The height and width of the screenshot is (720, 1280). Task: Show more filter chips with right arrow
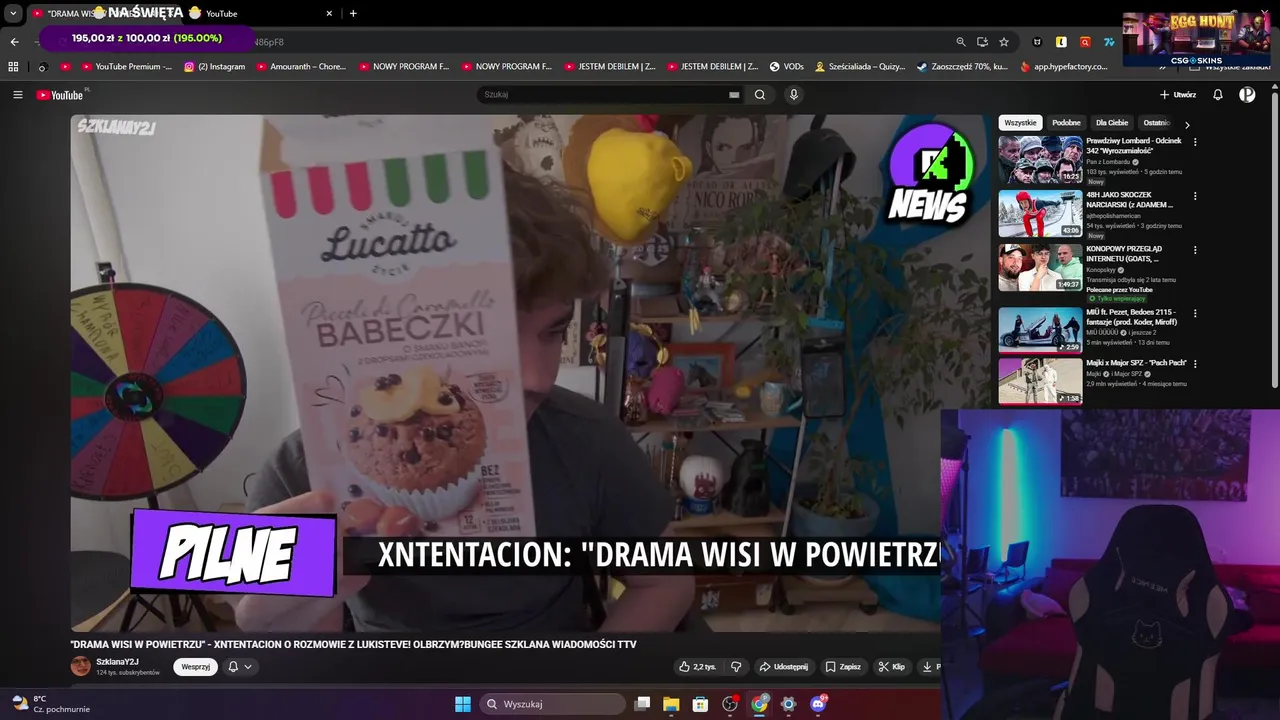[1187, 125]
